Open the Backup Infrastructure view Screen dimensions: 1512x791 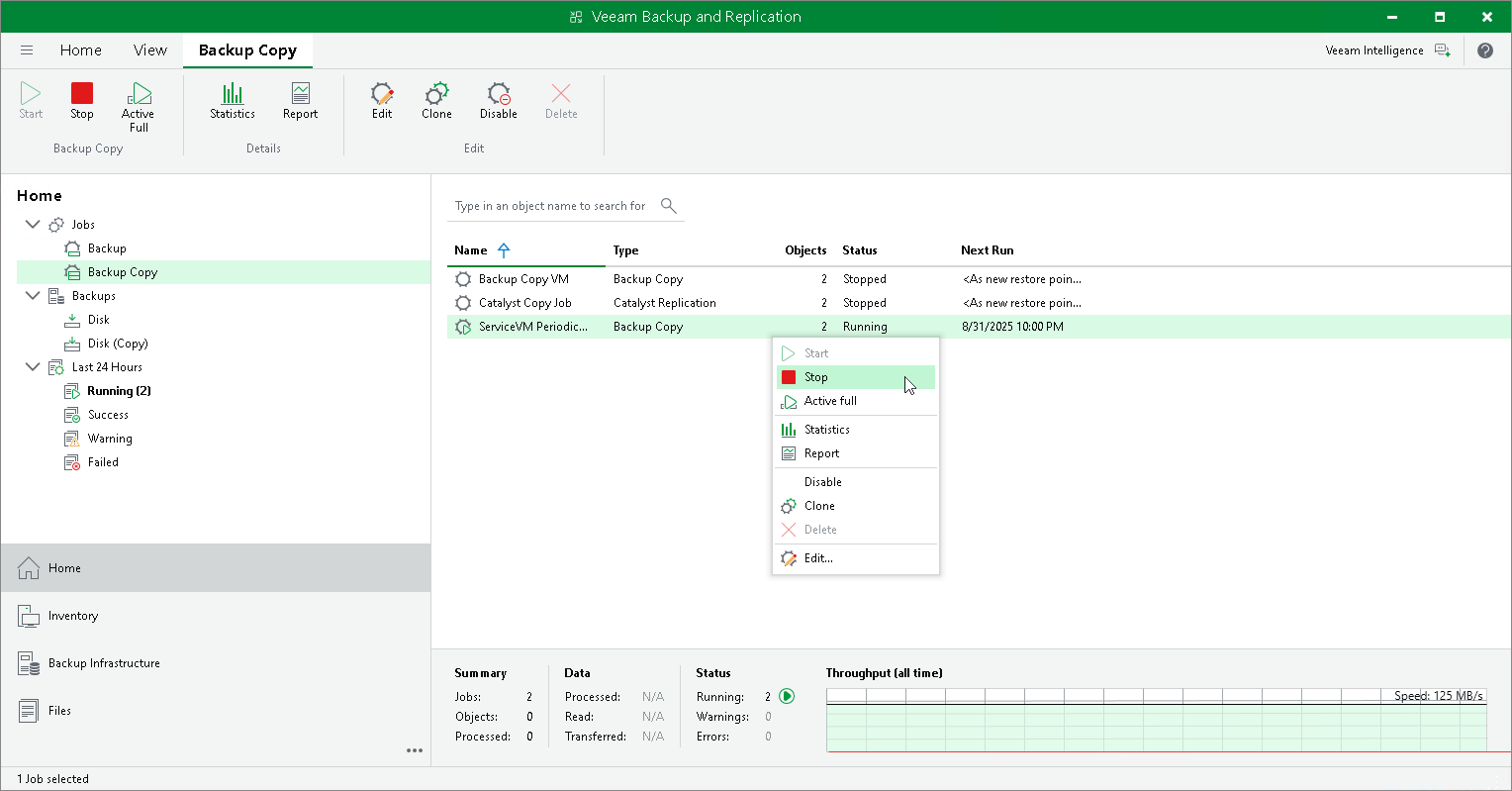[x=216, y=663]
